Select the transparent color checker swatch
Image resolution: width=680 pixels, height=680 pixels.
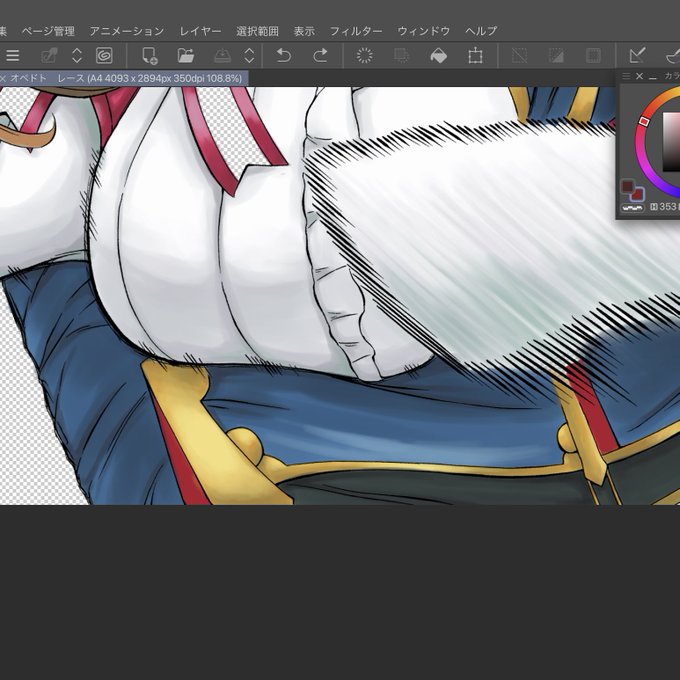(x=632, y=208)
